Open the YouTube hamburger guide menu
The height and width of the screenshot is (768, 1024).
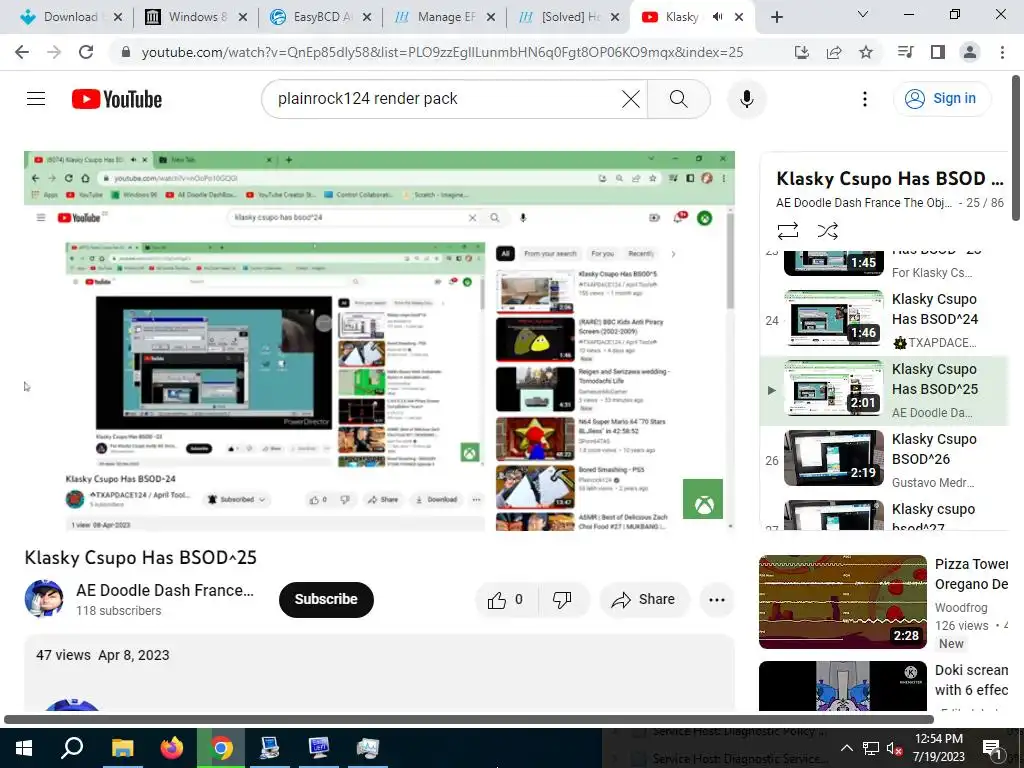tap(36, 99)
